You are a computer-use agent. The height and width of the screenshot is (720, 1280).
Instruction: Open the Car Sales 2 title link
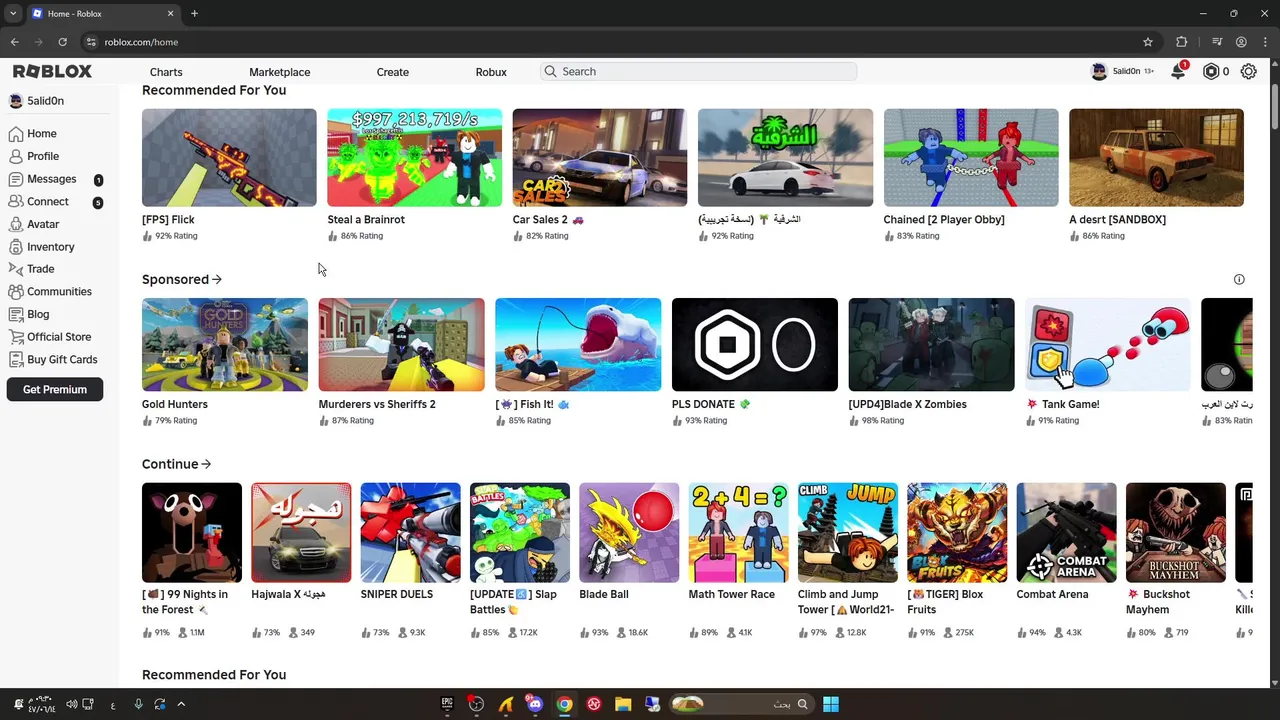click(x=548, y=219)
